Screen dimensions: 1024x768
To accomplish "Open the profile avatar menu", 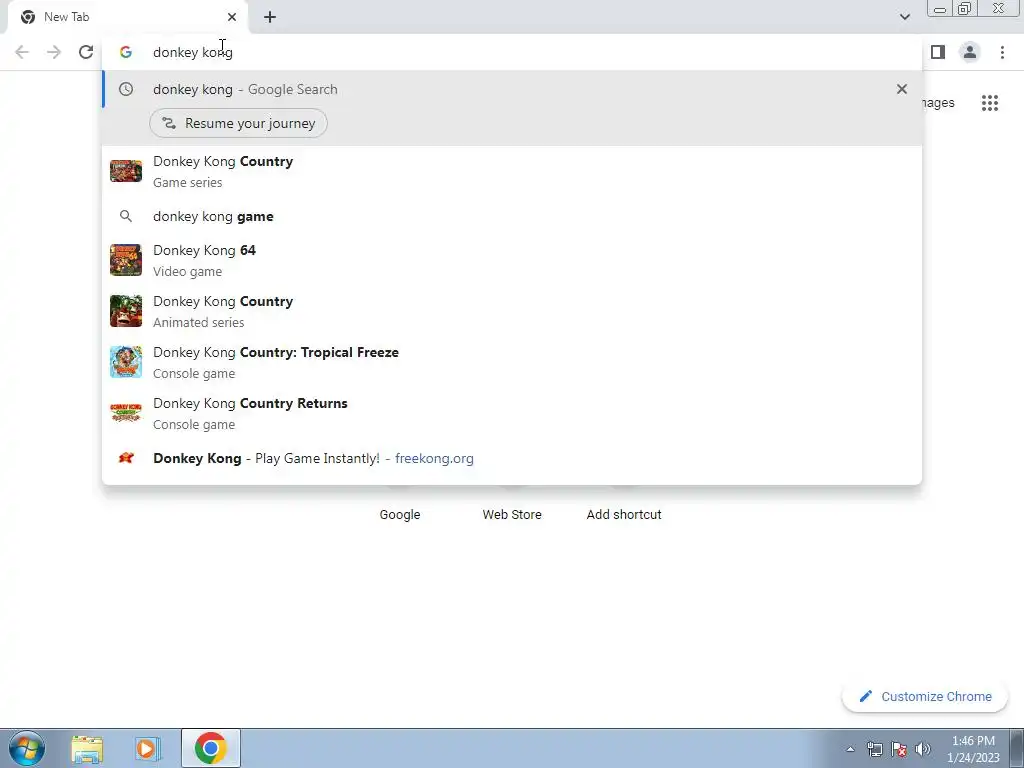I will 970,52.
